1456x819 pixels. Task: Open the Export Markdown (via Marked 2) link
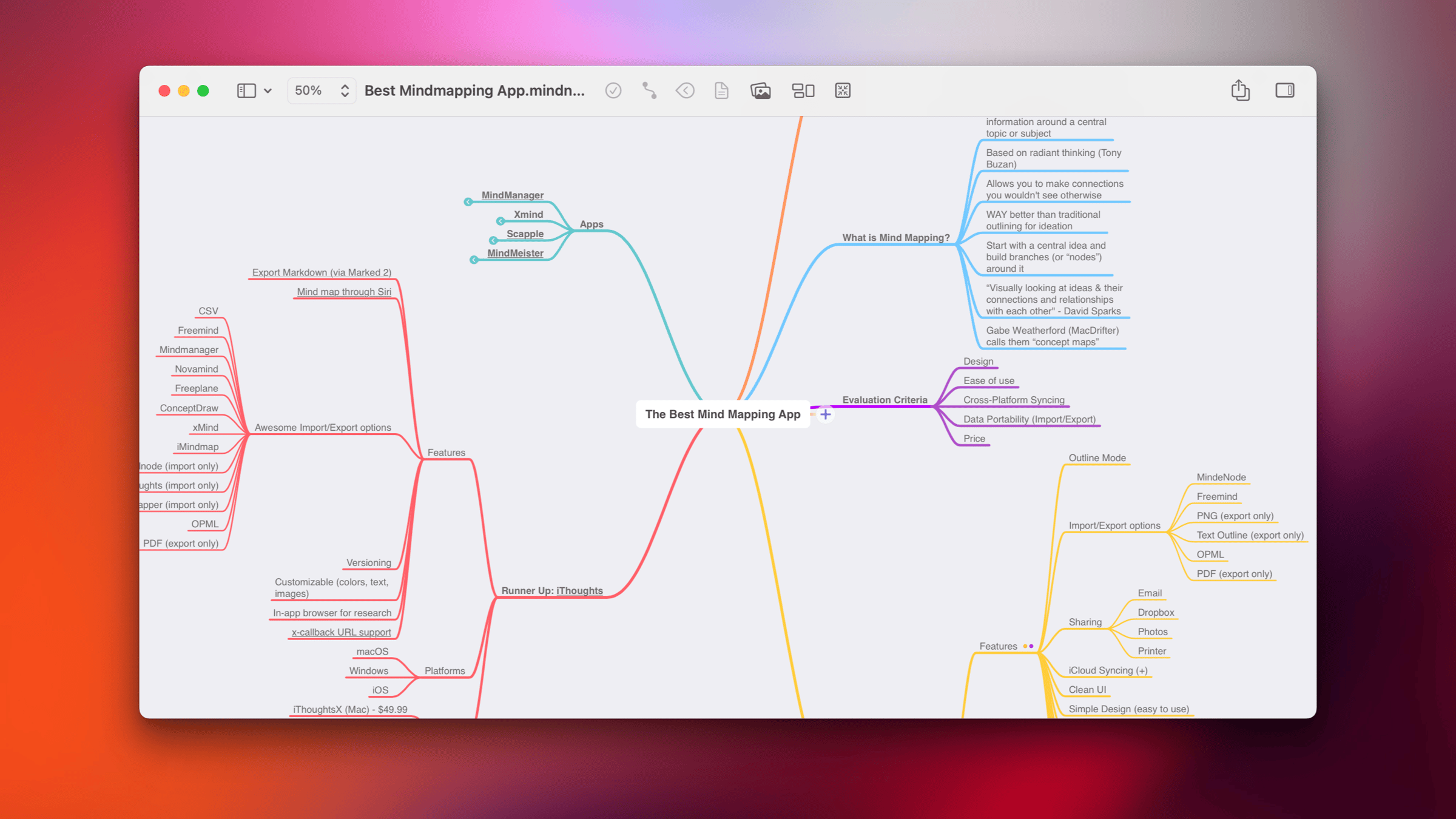click(x=322, y=272)
